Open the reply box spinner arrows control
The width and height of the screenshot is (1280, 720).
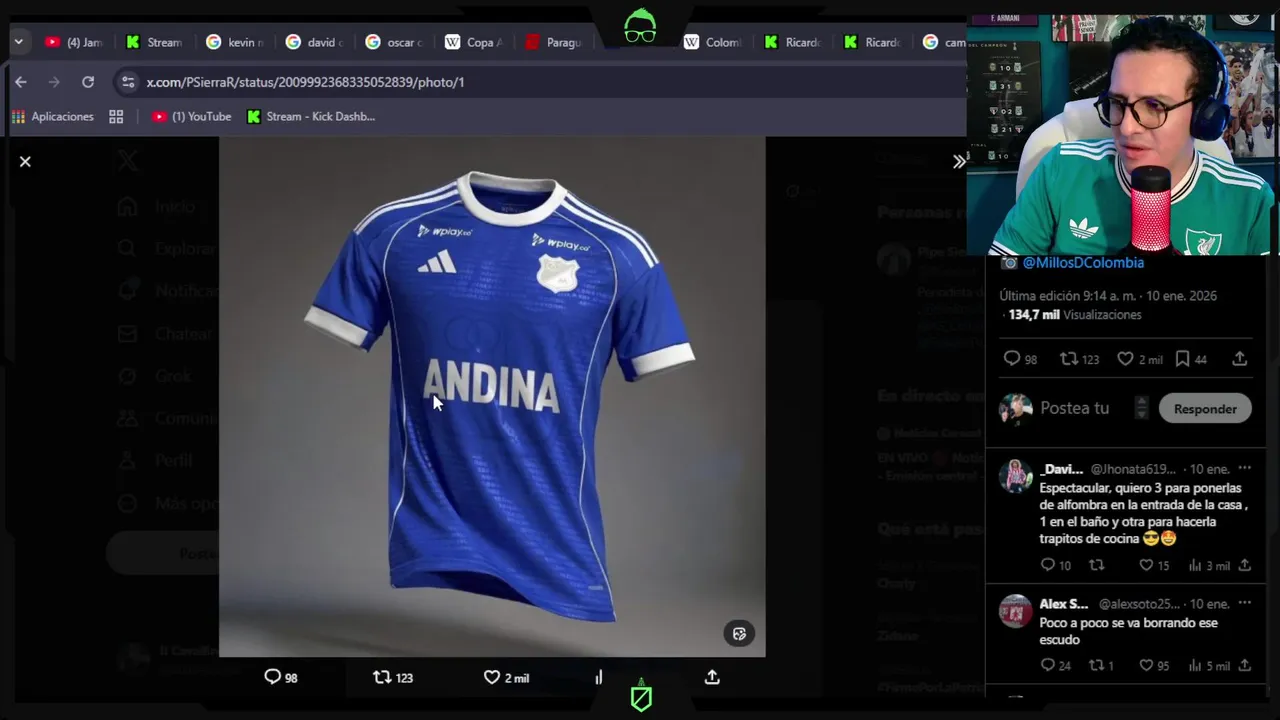coord(1141,408)
